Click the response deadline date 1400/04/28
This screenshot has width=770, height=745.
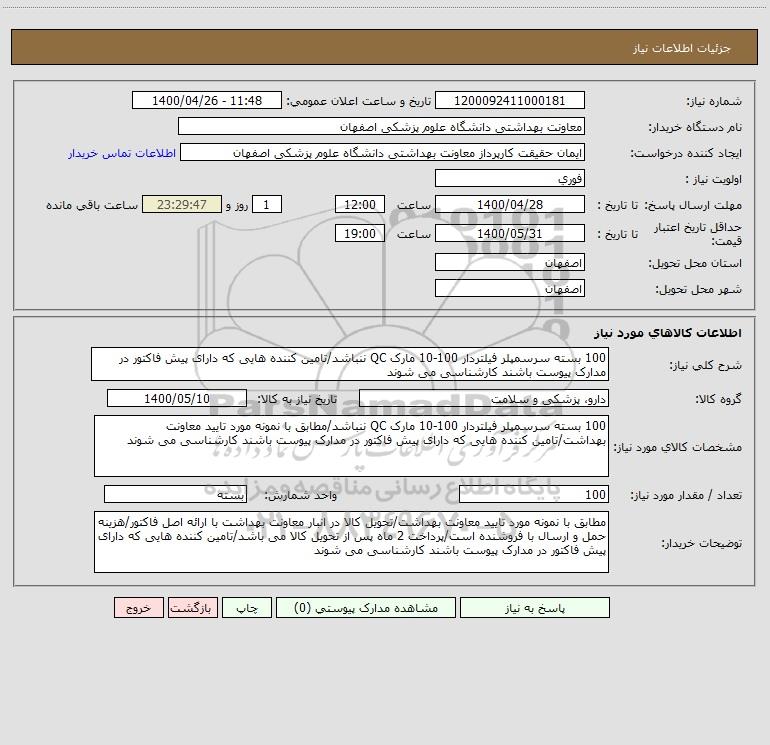click(510, 204)
